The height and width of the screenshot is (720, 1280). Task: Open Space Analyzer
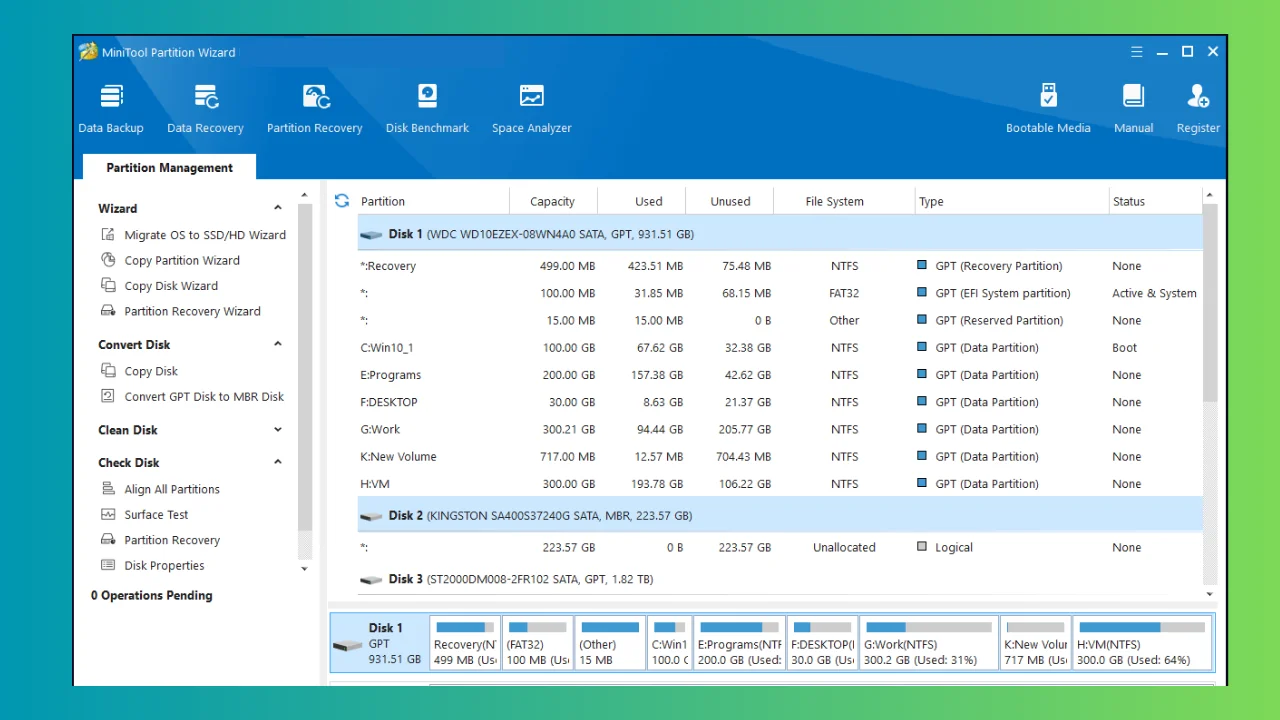point(531,109)
